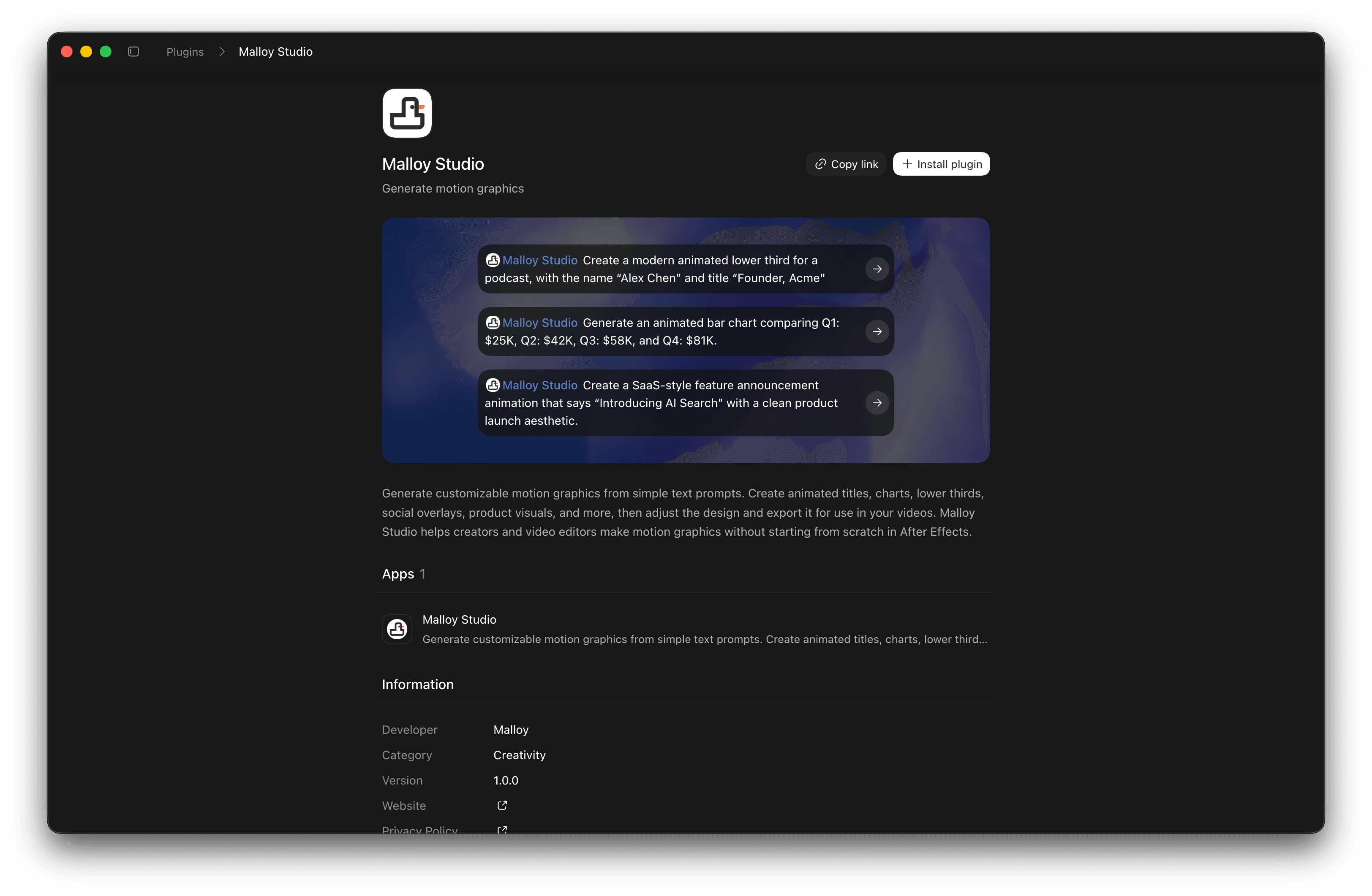The height and width of the screenshot is (896, 1372).
Task: Select the animated bar chart prompt
Action: click(686, 331)
